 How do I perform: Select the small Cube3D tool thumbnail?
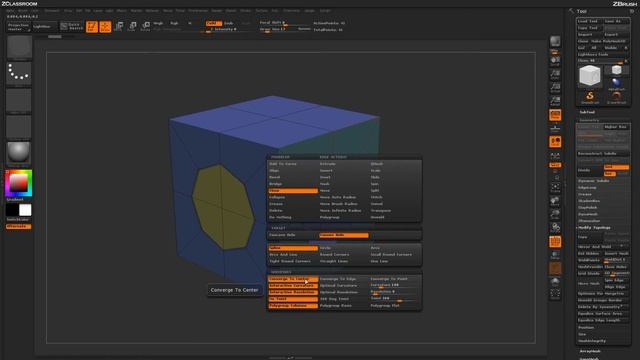click(x=616, y=70)
